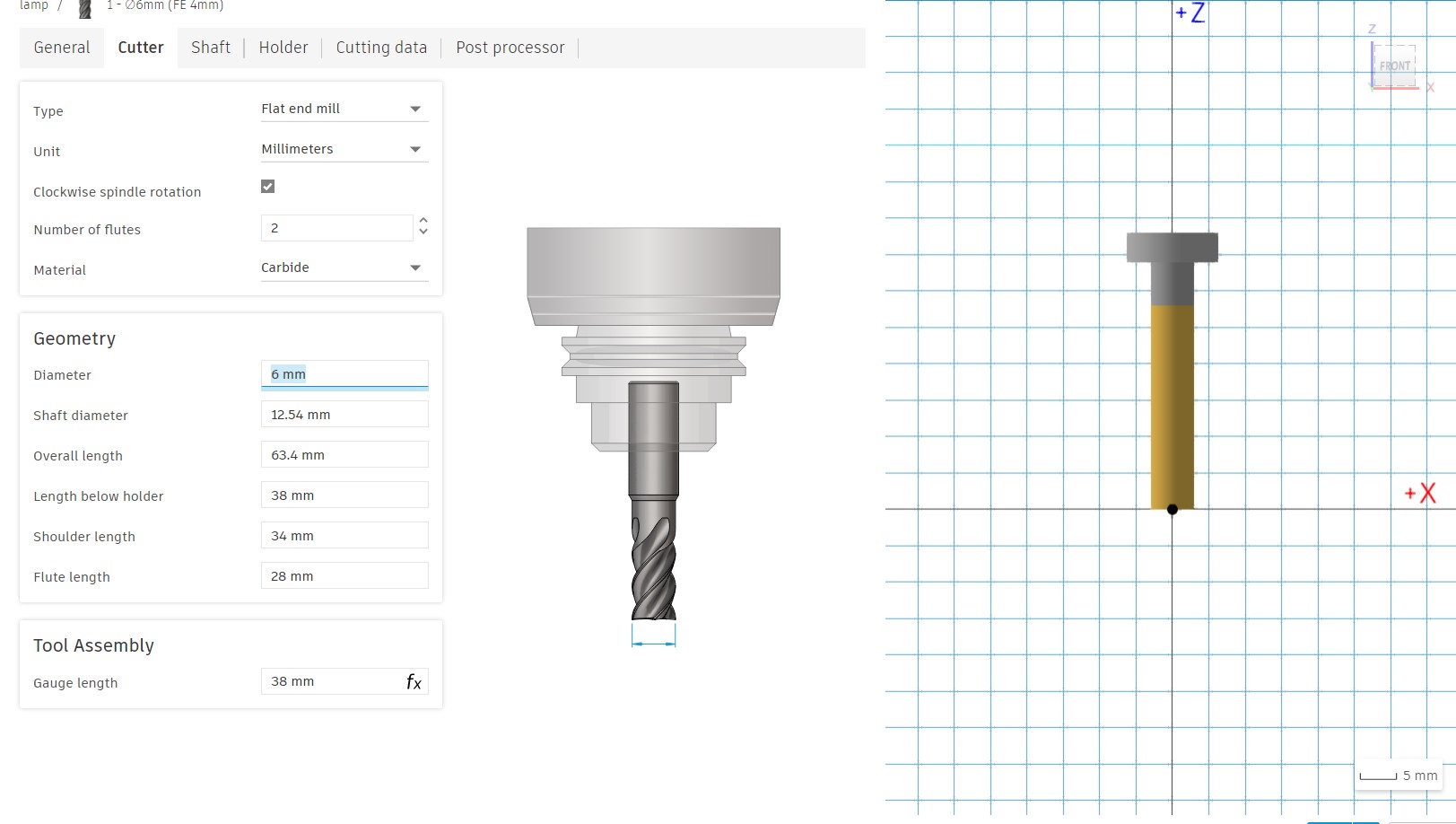Click the +X axis label
1456x824 pixels.
1421,493
